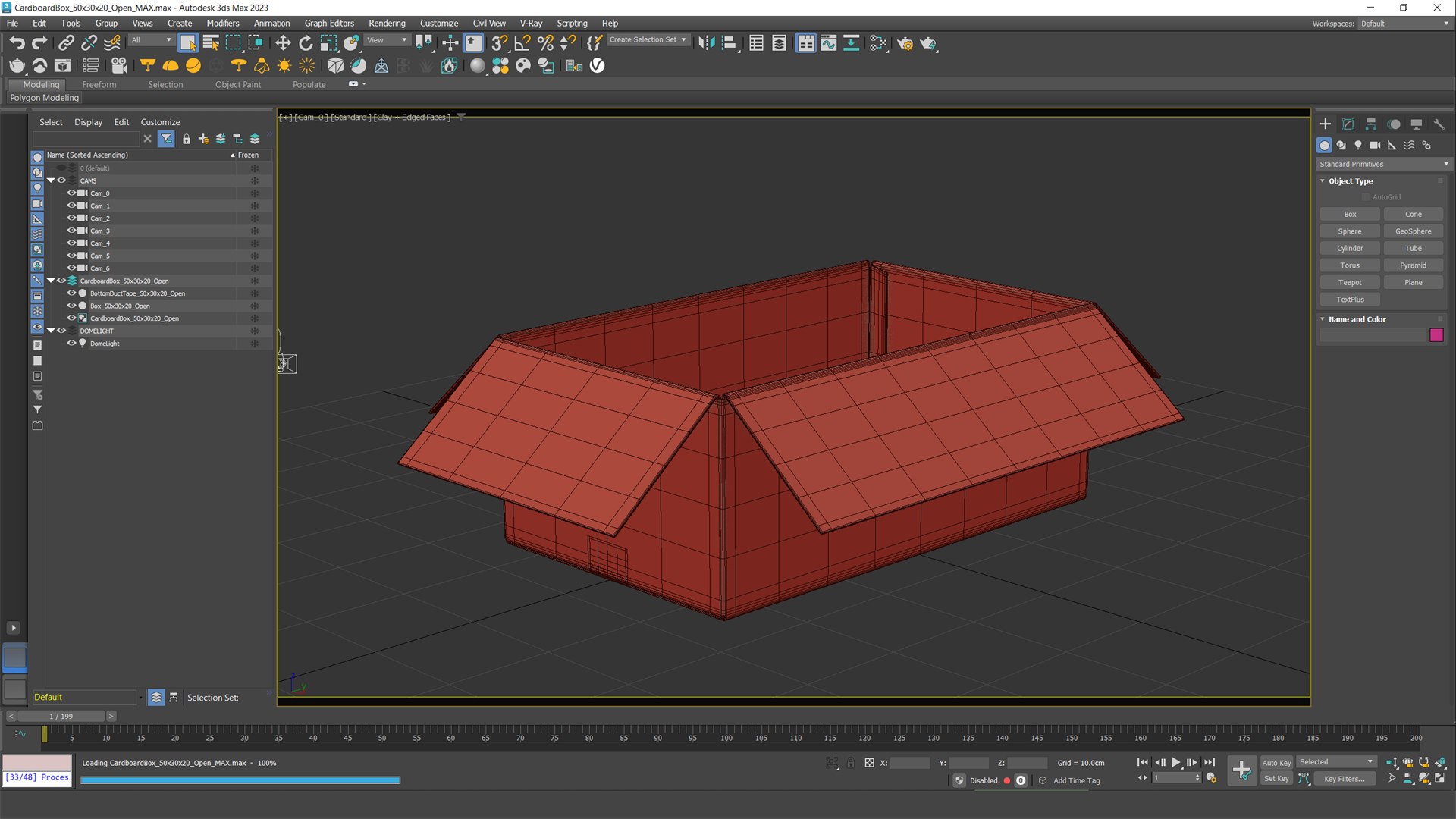Open the Workspaces Default dropdown
Viewport: 1456px width, 819px height.
[1404, 24]
